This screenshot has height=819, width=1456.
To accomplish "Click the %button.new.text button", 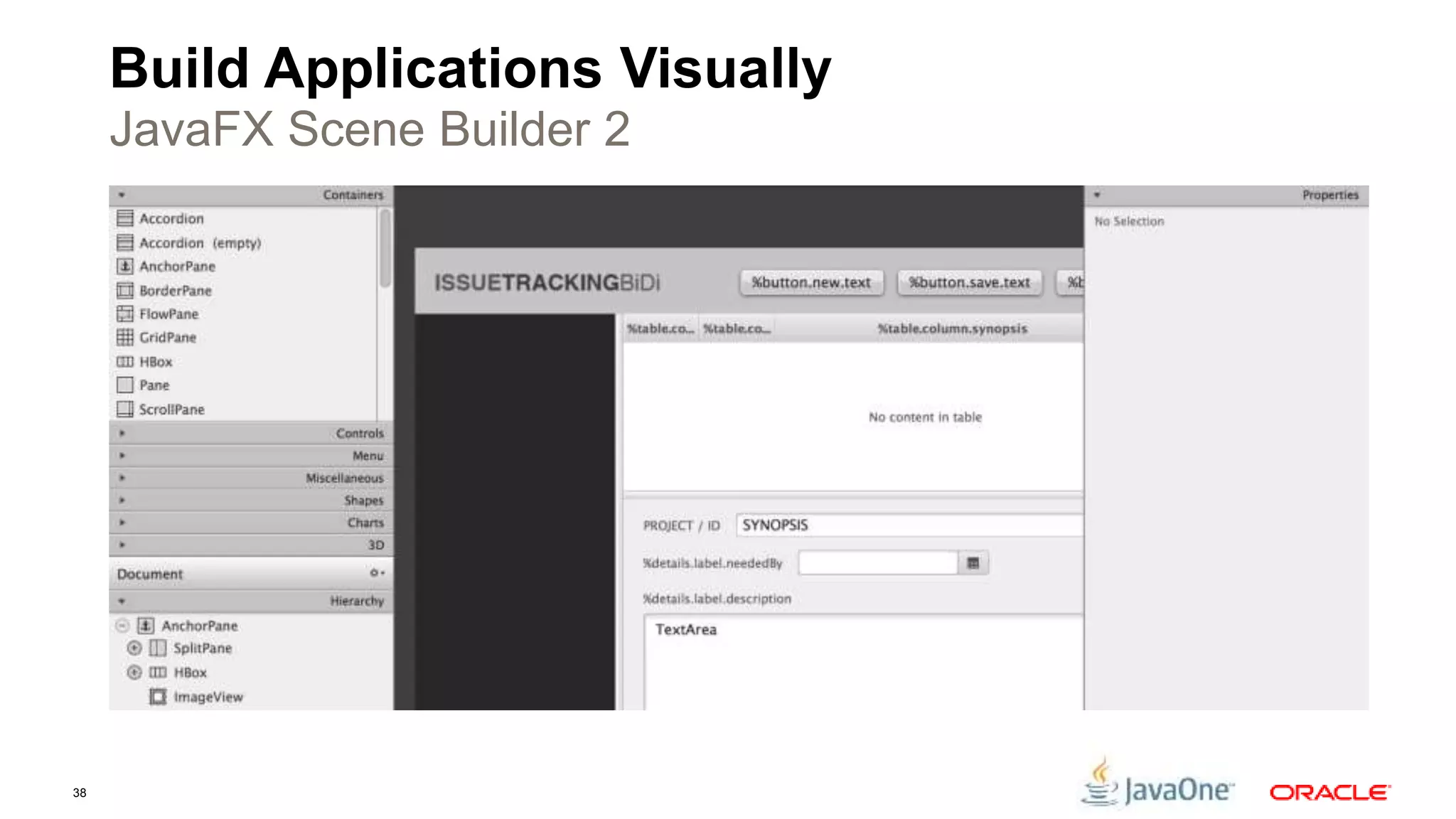I will (x=811, y=282).
